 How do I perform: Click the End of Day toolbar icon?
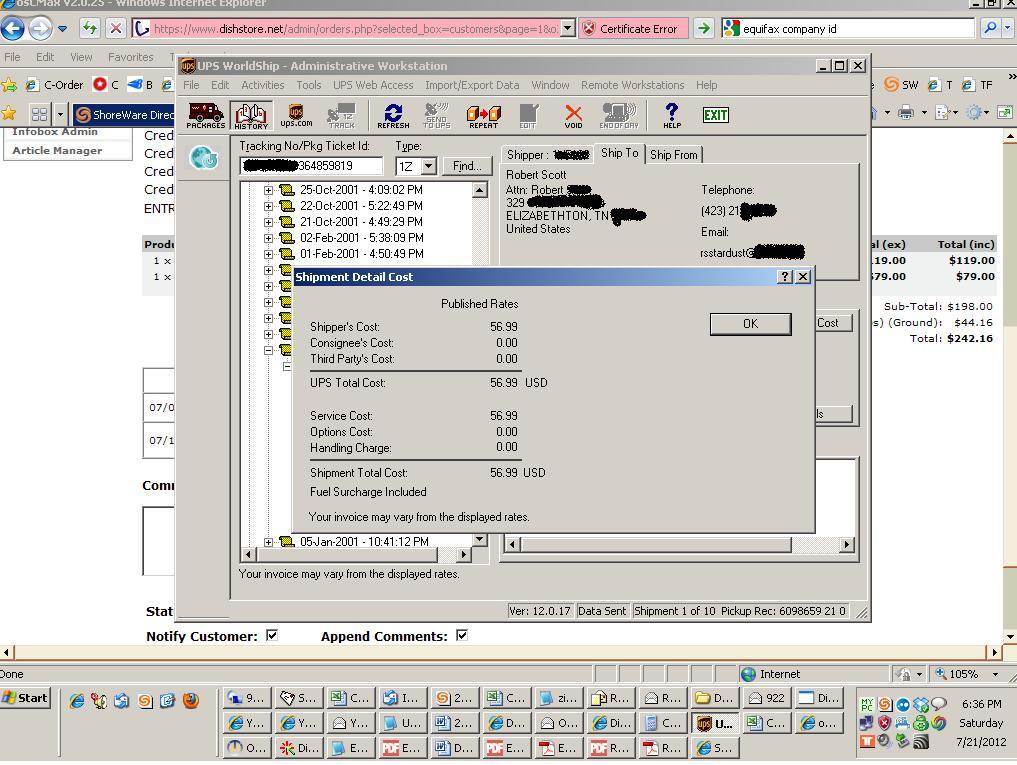coord(619,115)
